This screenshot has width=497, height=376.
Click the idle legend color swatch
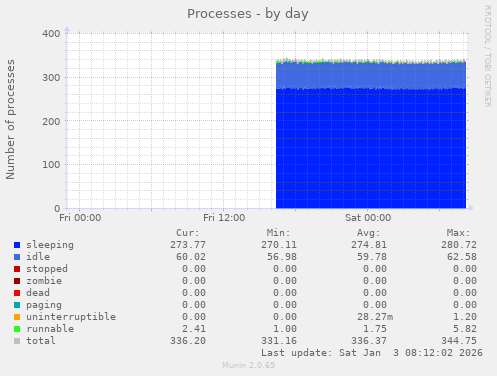coord(17,257)
